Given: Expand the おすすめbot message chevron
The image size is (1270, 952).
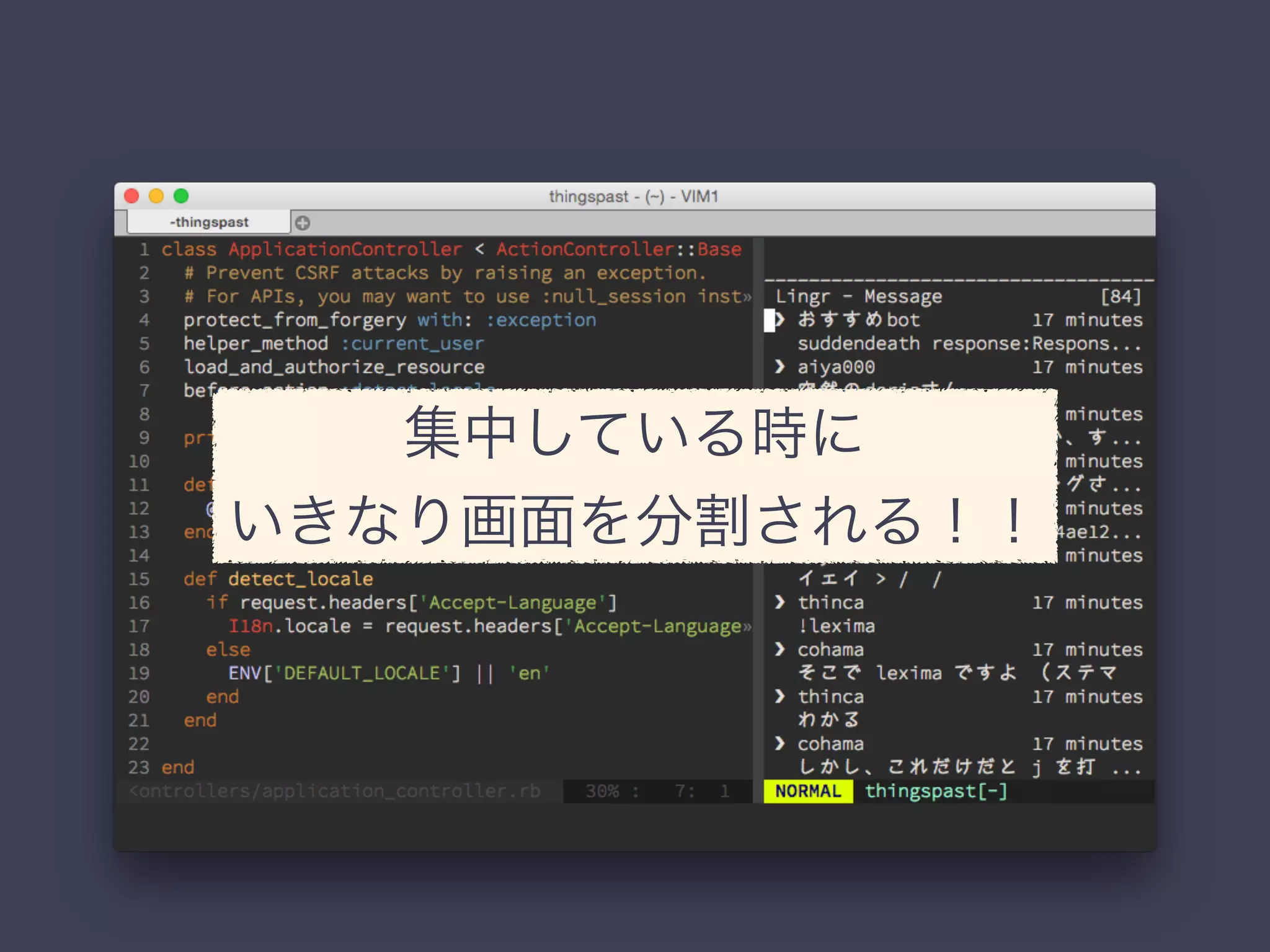Looking at the screenshot, I should [x=781, y=320].
